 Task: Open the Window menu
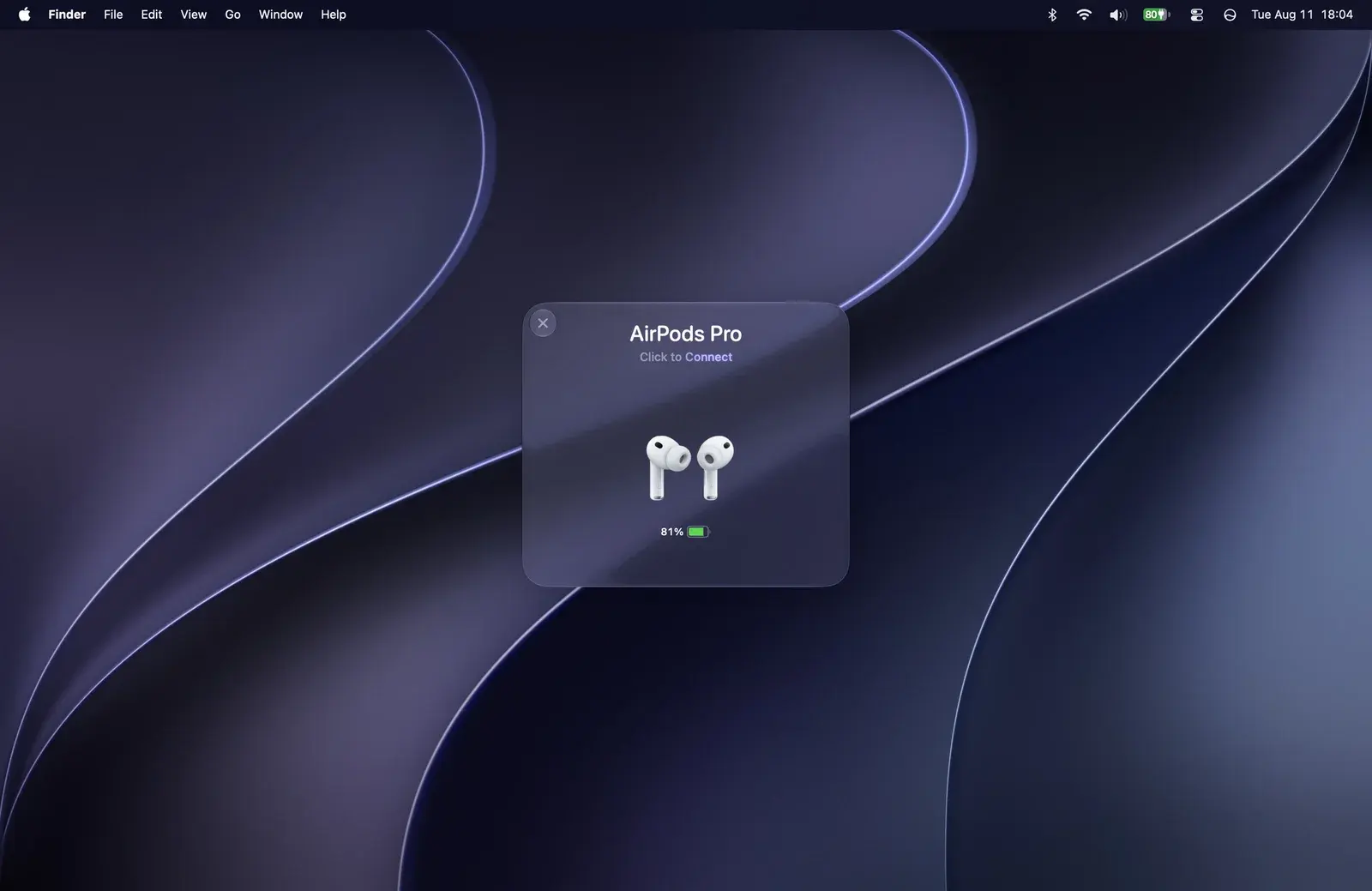(280, 15)
